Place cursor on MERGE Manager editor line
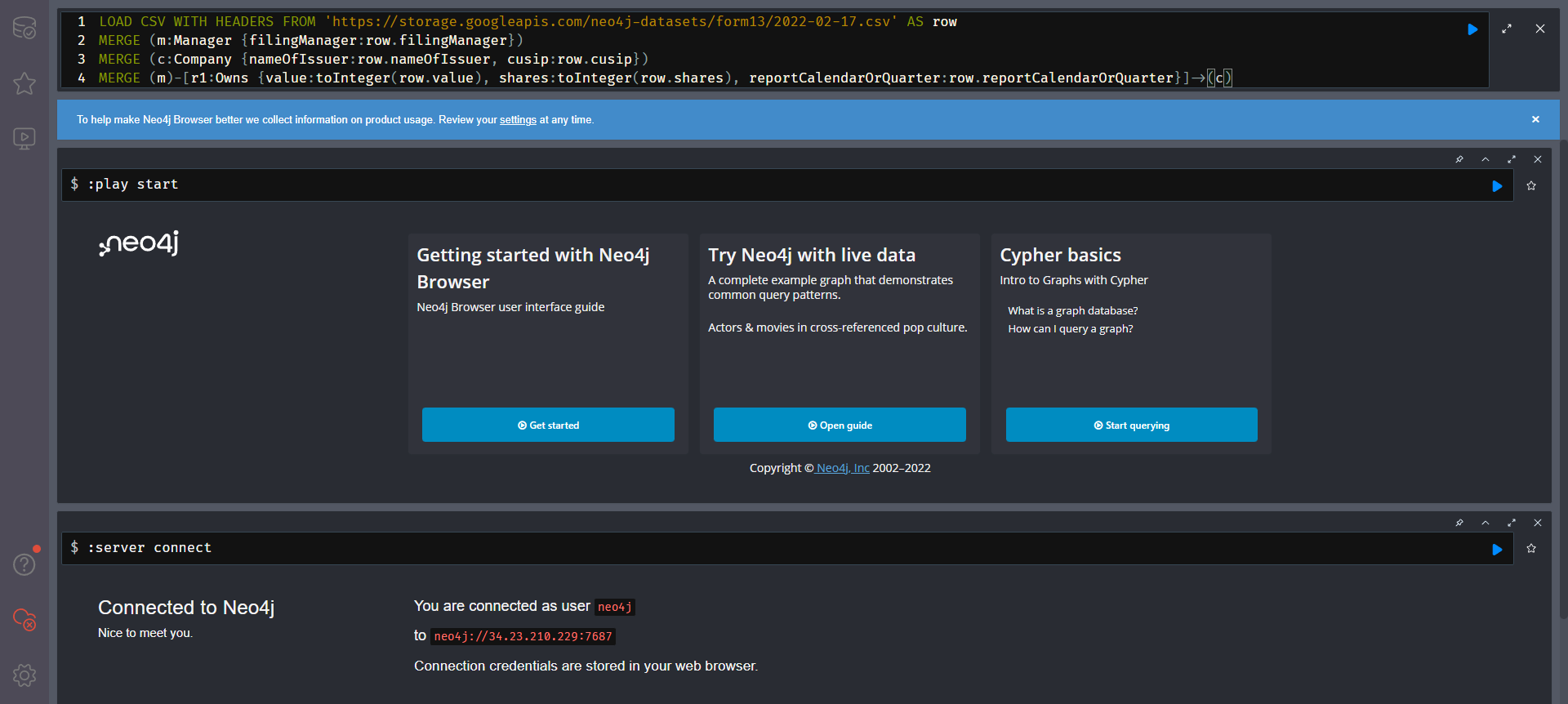 click(310, 41)
